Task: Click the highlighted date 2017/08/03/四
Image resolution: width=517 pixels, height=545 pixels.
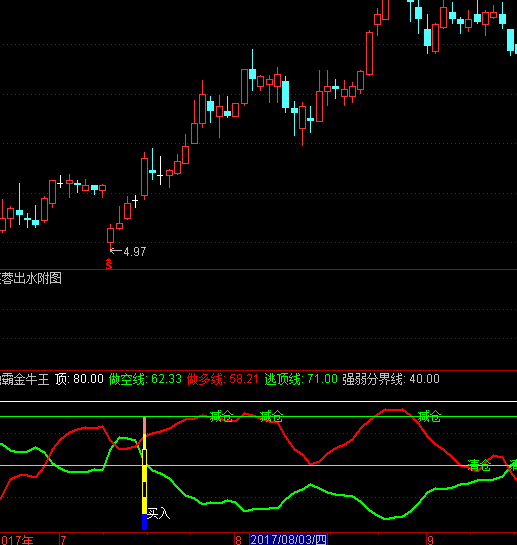Action: pos(289,540)
